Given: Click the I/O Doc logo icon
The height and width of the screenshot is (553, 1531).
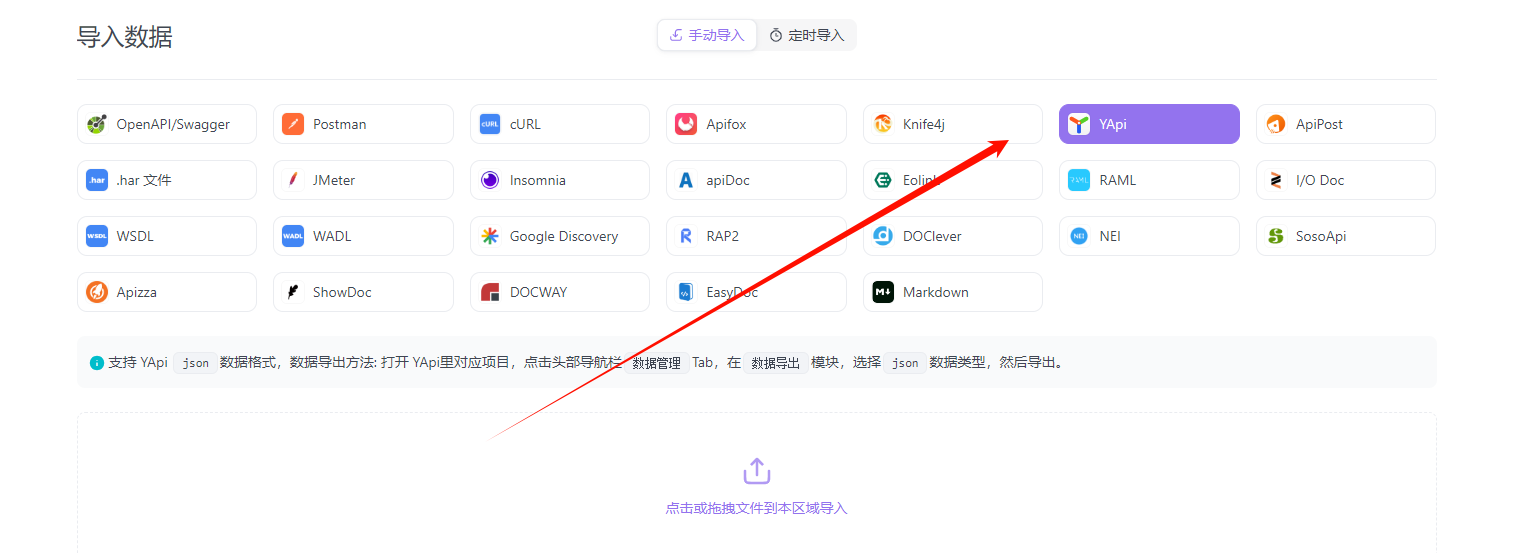Looking at the screenshot, I should click(x=1276, y=180).
